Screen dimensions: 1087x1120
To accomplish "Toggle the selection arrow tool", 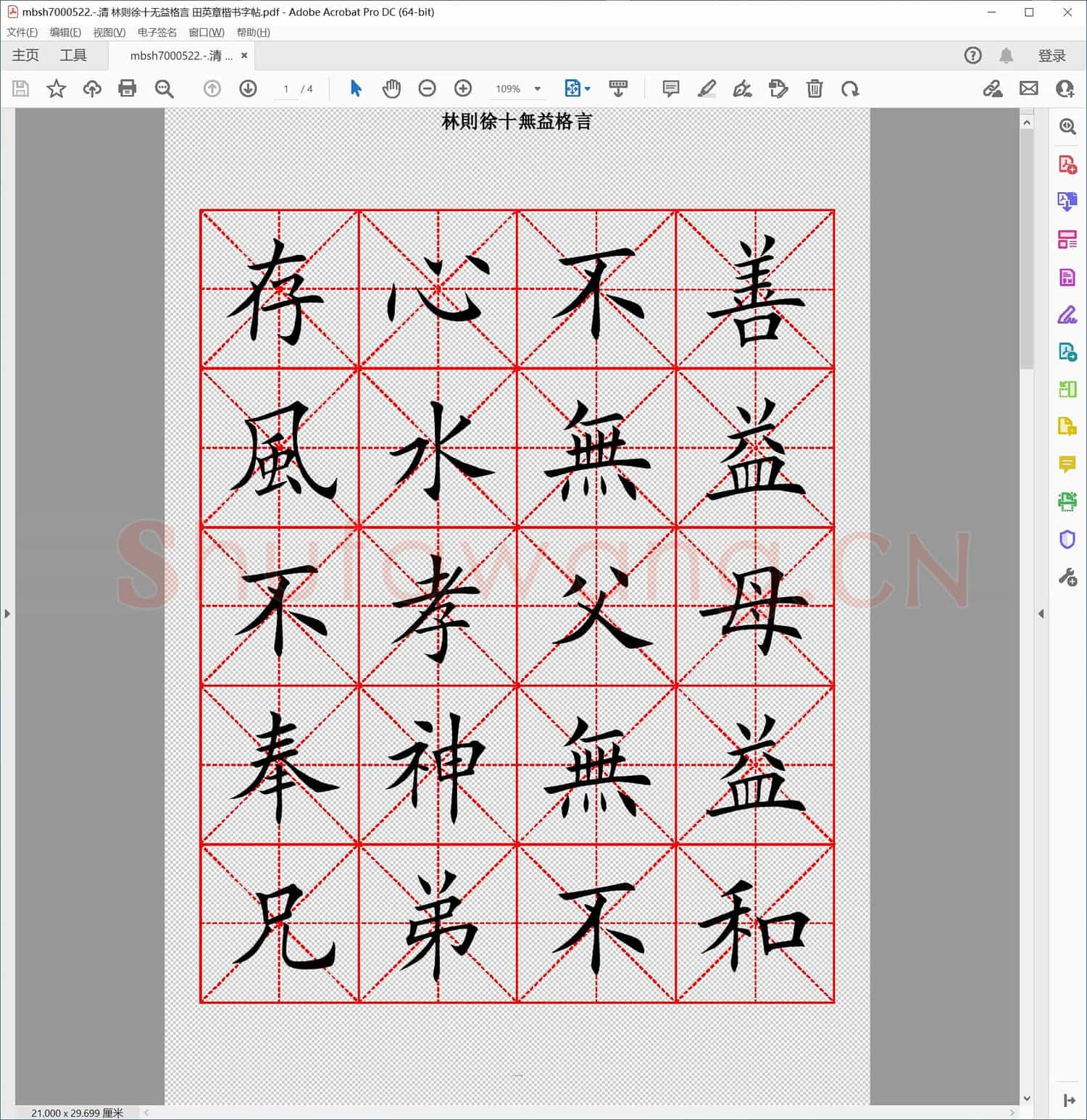I will 355,88.
